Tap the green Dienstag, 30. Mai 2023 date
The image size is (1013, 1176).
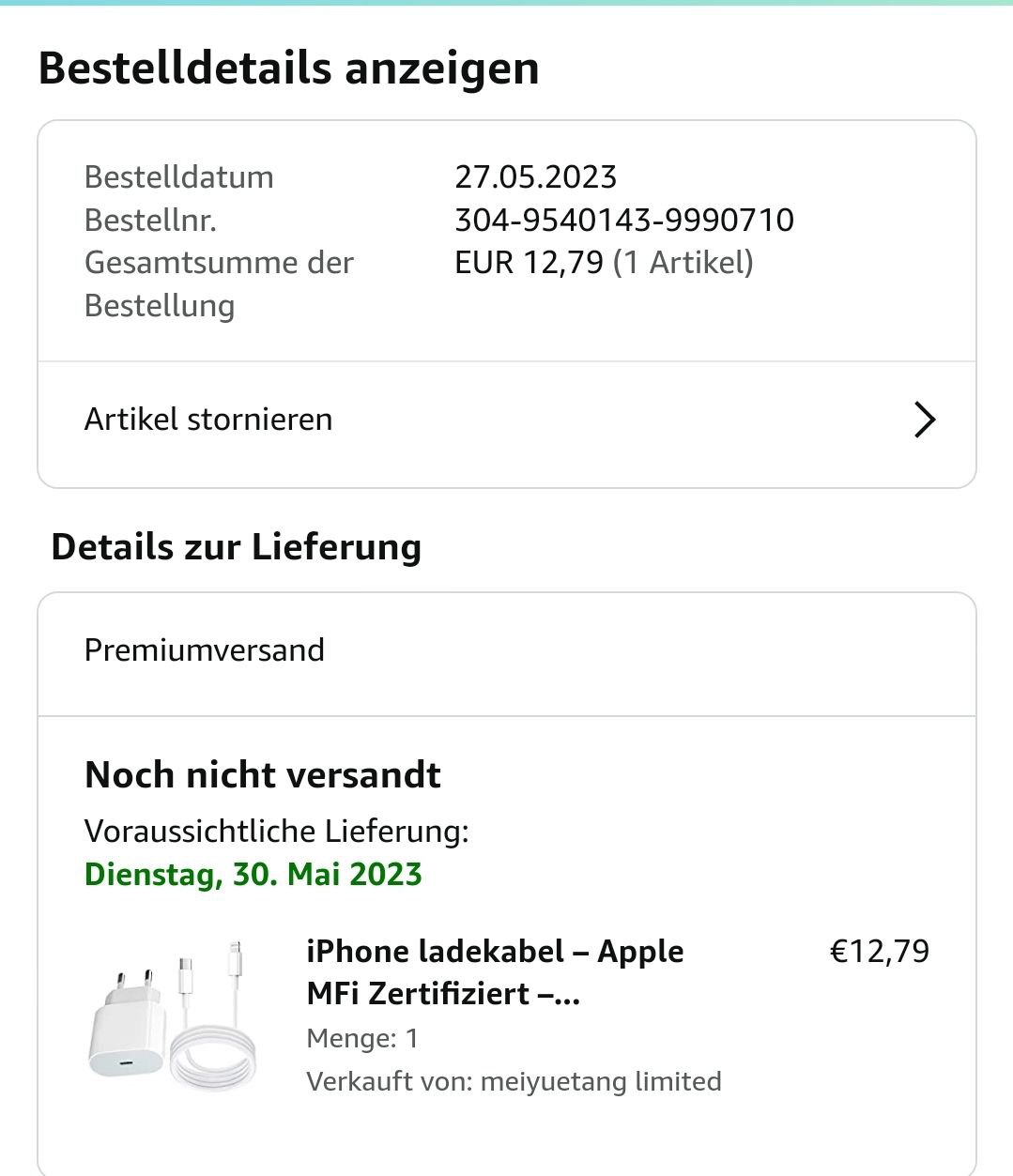click(x=253, y=875)
